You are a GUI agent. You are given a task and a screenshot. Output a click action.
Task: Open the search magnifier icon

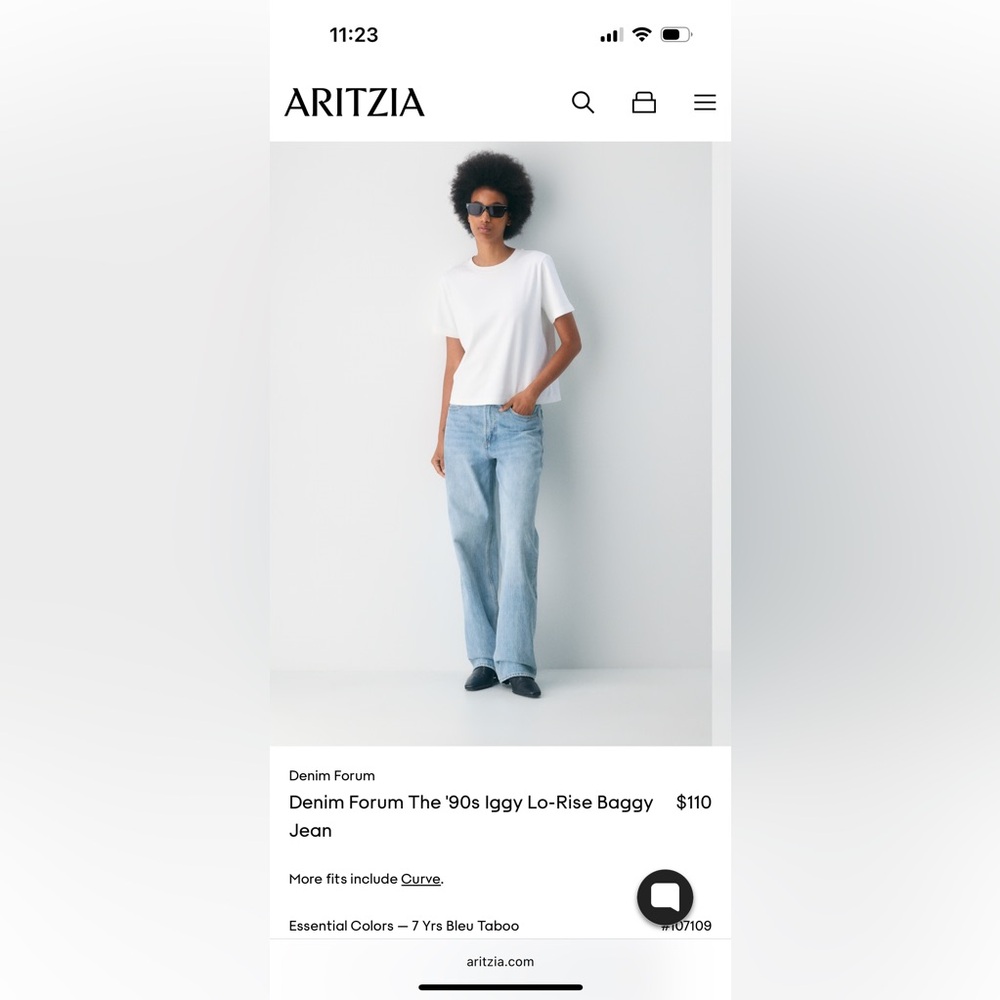582,102
